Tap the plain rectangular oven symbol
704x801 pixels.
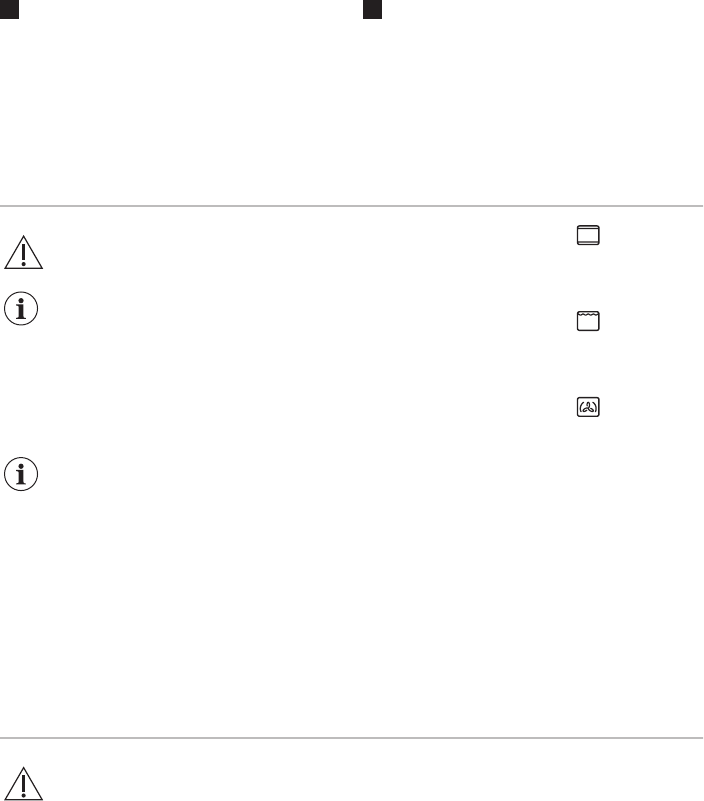[588, 235]
